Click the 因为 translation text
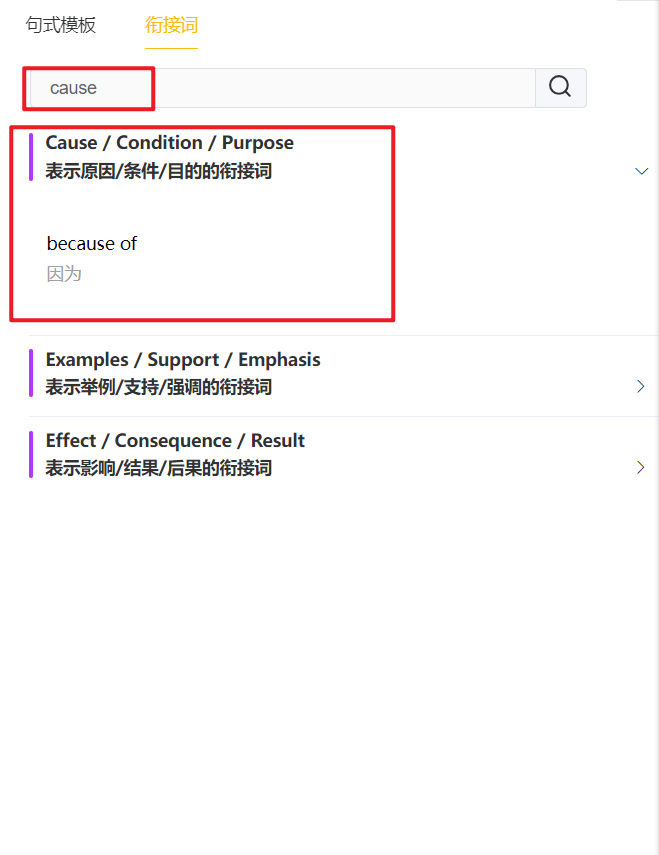Screen dimensions: 659x855 (x=64, y=273)
